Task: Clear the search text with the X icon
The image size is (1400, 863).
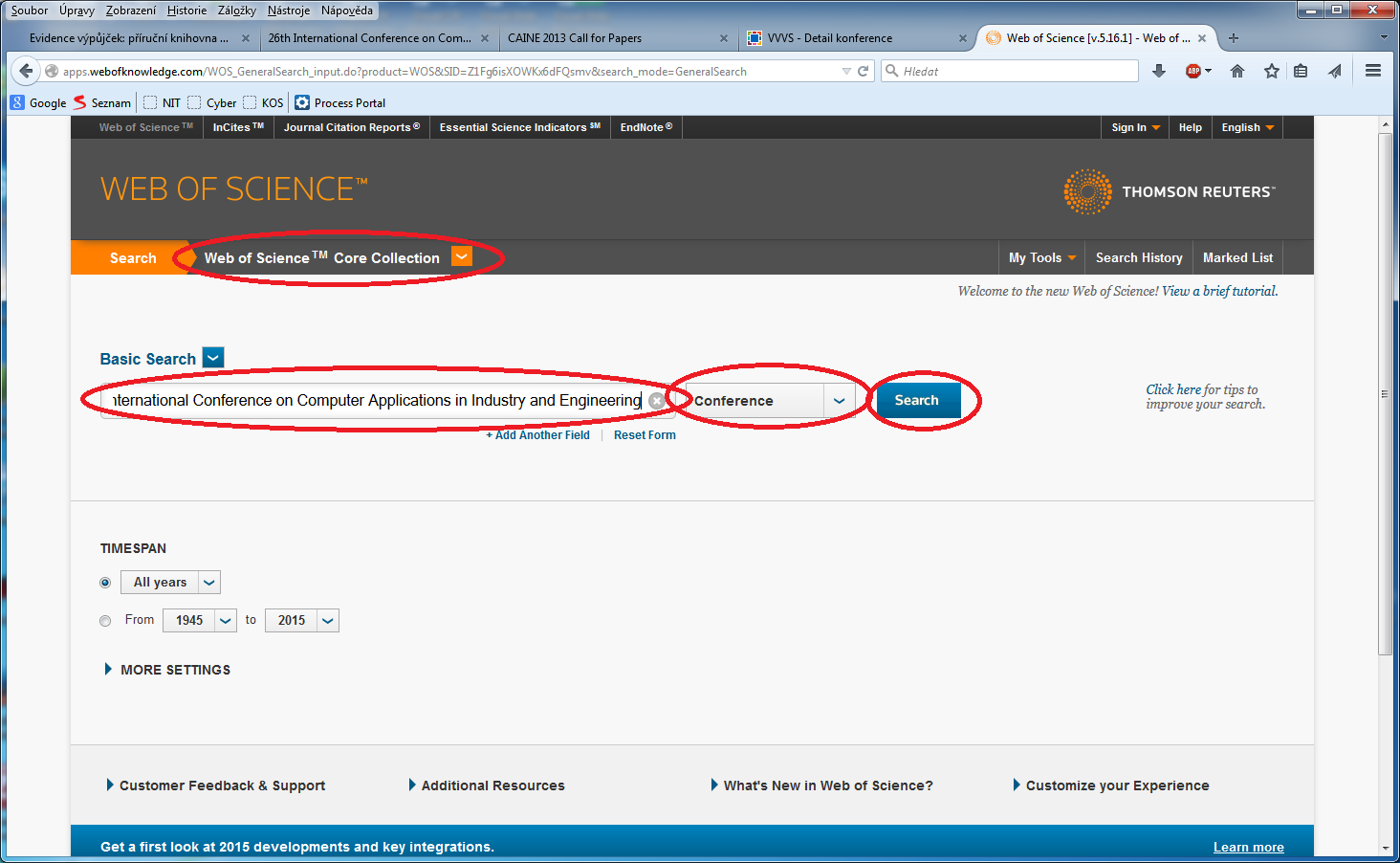Action: click(656, 401)
